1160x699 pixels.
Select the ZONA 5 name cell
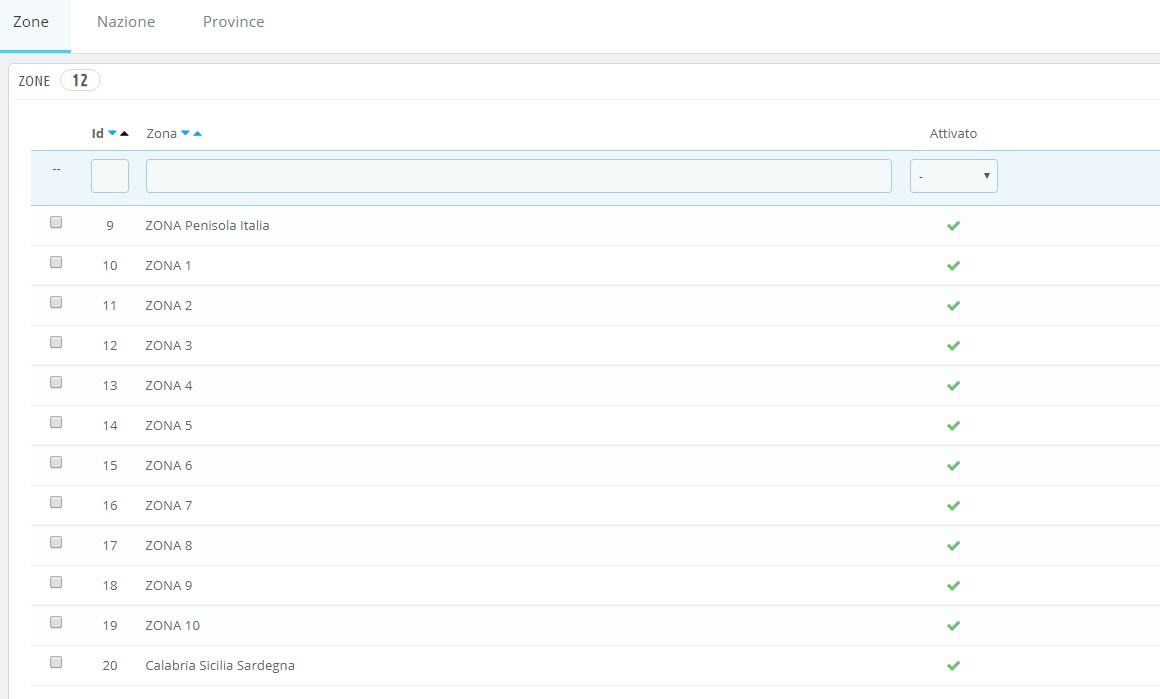(169, 425)
